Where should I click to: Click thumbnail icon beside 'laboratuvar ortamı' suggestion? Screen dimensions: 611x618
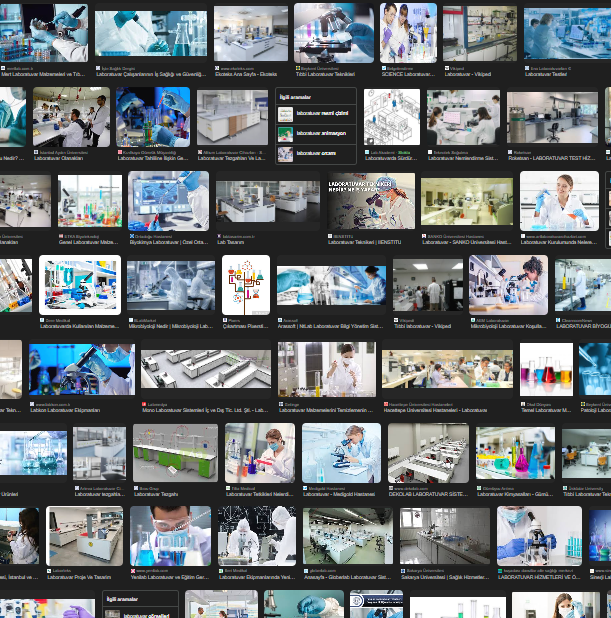286,153
